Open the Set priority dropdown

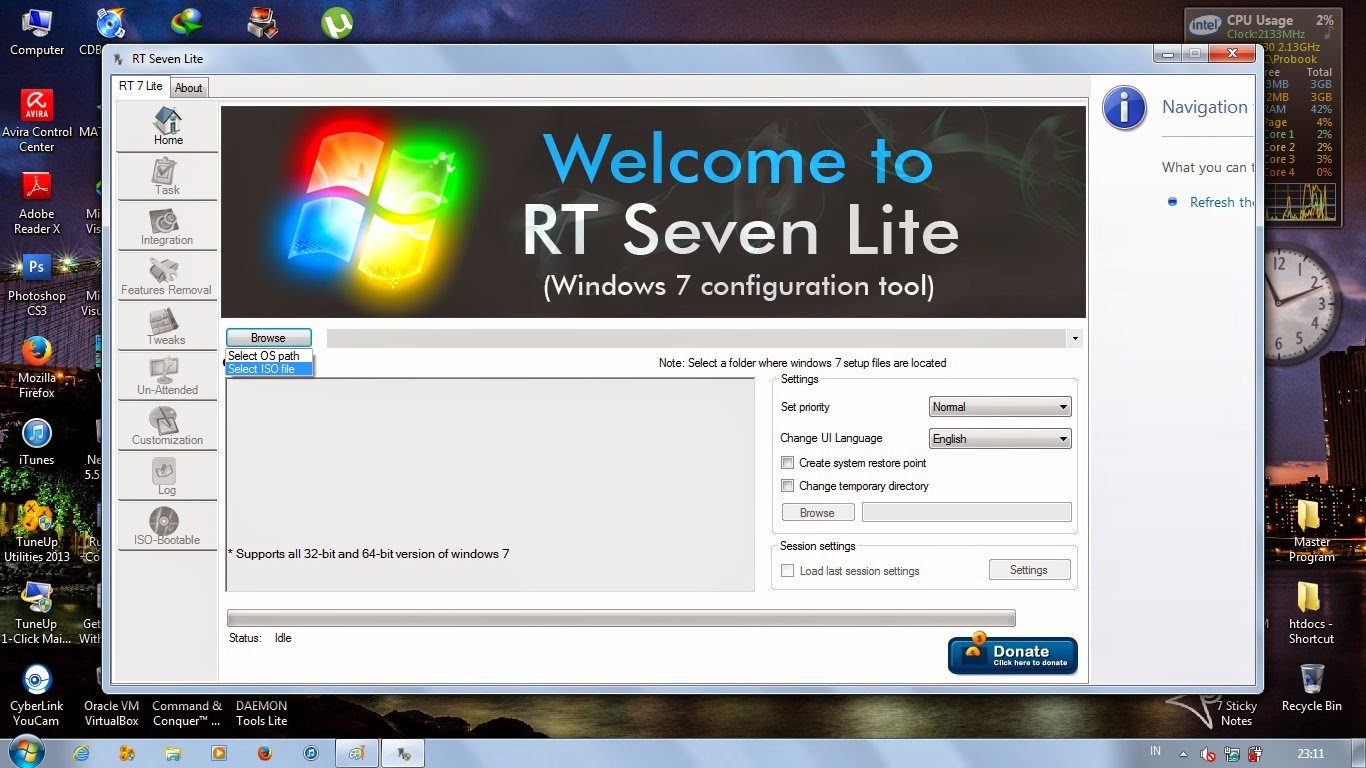1000,407
